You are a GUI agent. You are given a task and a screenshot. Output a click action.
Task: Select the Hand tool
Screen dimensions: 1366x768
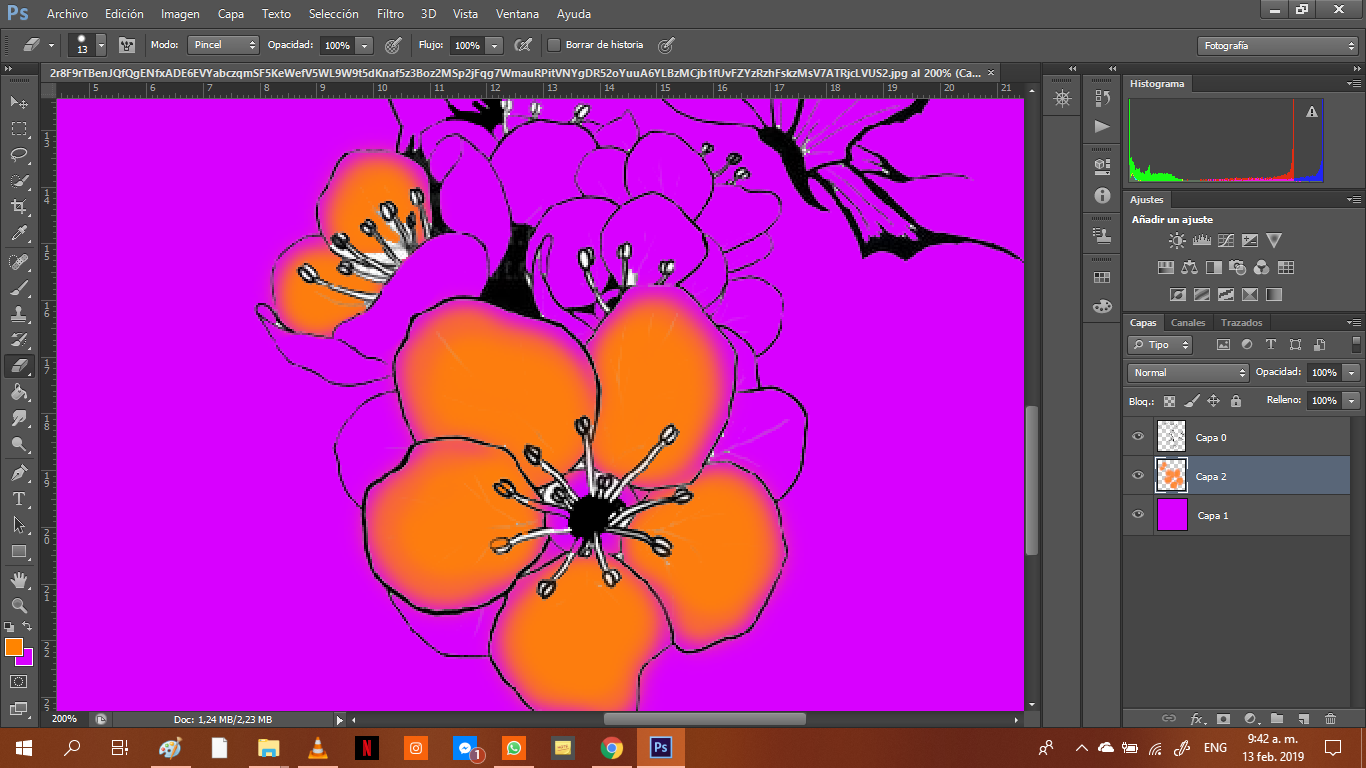(19, 579)
